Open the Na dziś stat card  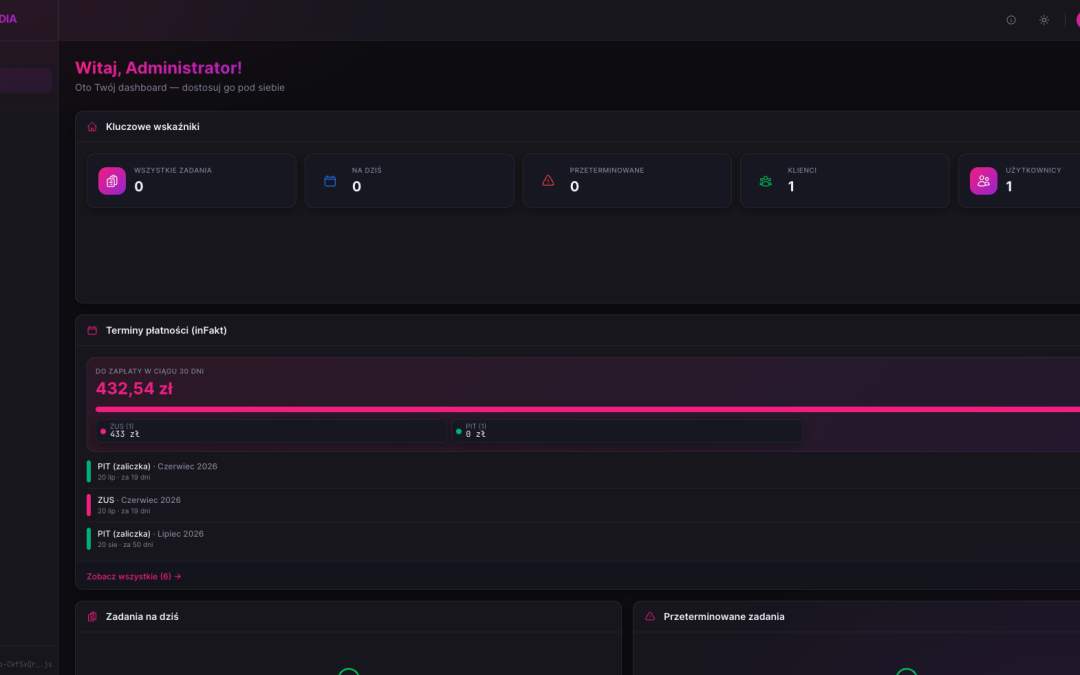click(409, 180)
